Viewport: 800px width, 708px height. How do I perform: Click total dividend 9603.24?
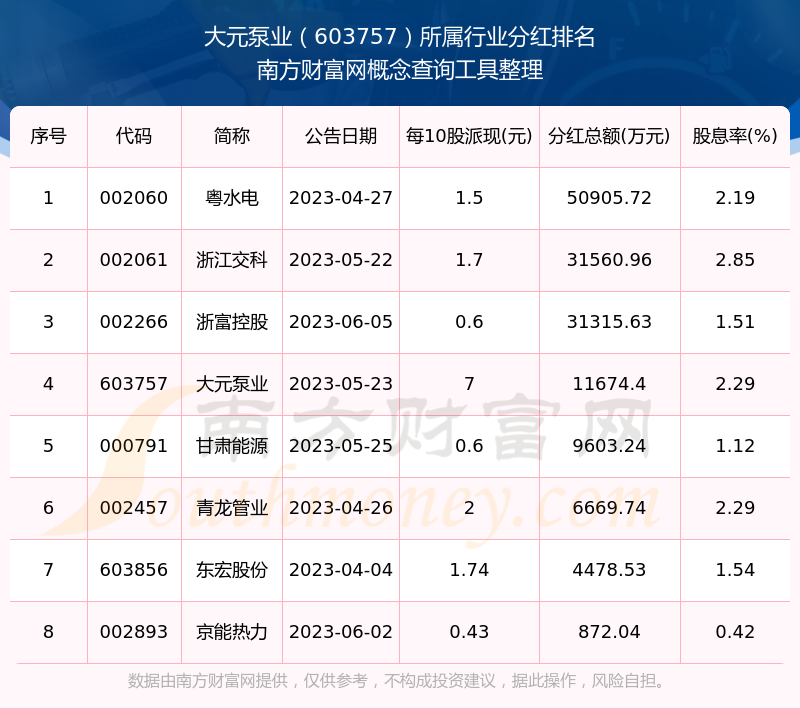click(609, 446)
